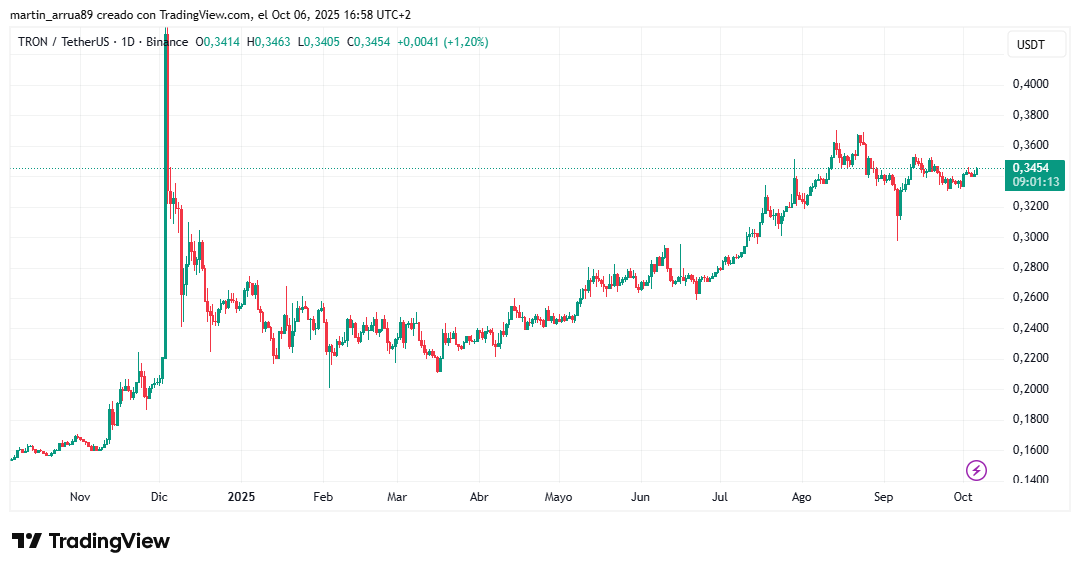Click the TradingView wordmark text
Image resolution: width=1080 pixels, height=571 pixels.
(109, 541)
